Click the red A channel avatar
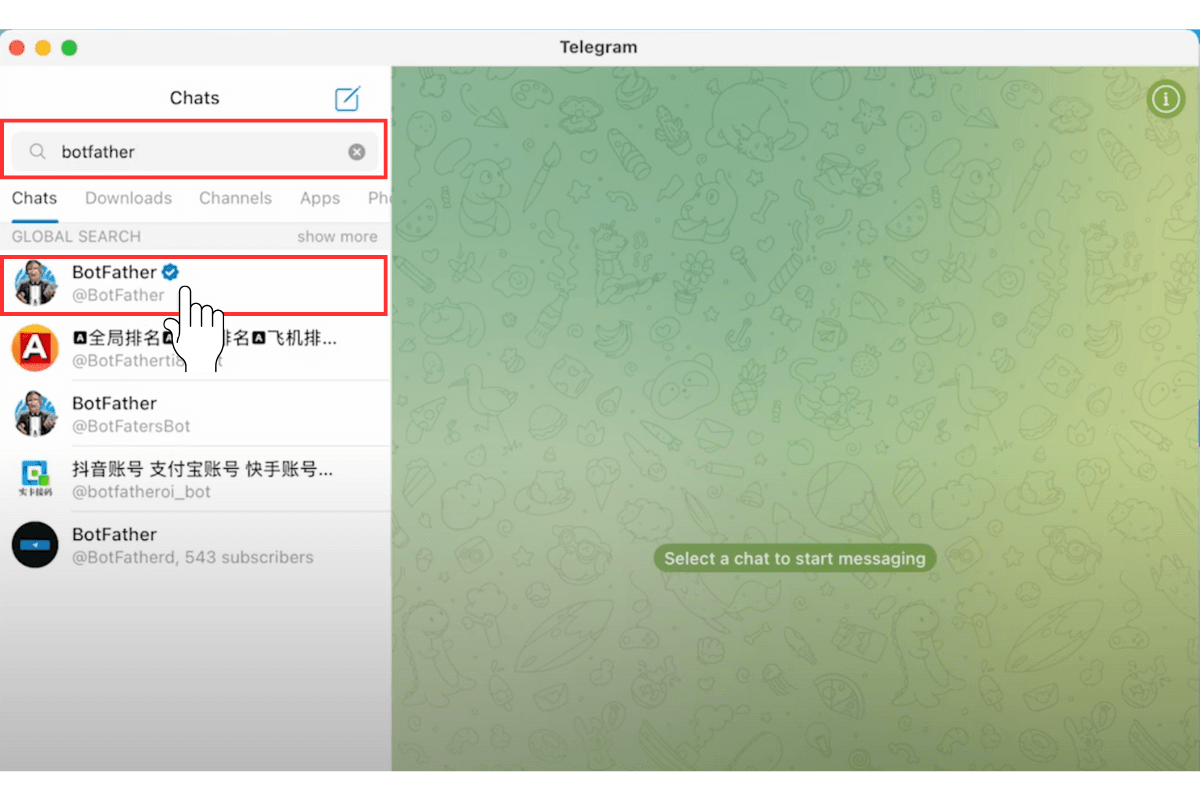Viewport: 1200px width, 800px height. [35, 349]
